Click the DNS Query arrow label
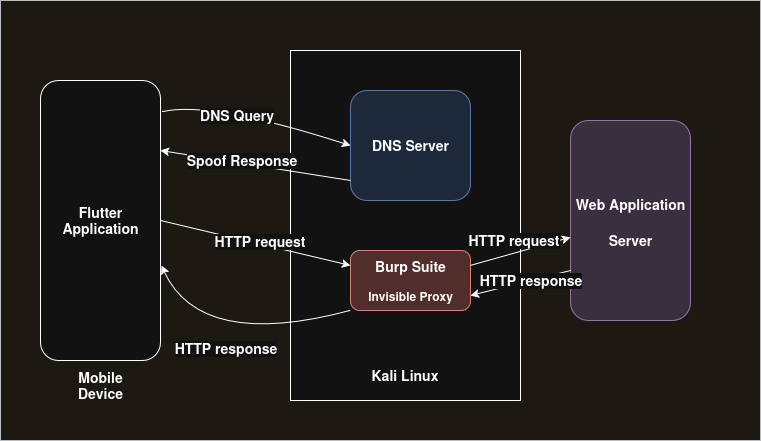Screen dimensions: 761x441 (x=237, y=116)
